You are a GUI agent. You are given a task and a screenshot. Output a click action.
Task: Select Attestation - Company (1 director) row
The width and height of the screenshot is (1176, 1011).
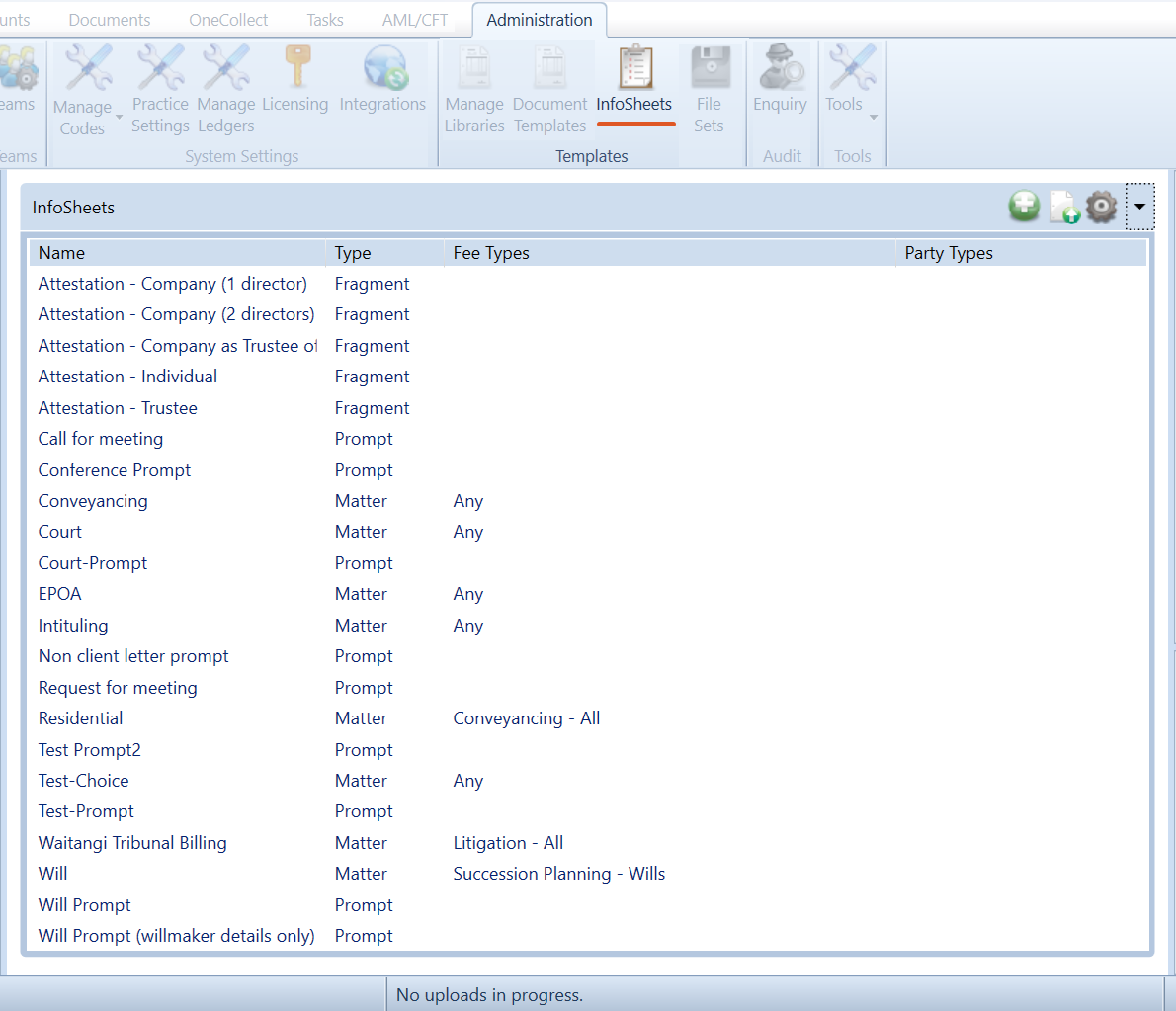point(588,284)
